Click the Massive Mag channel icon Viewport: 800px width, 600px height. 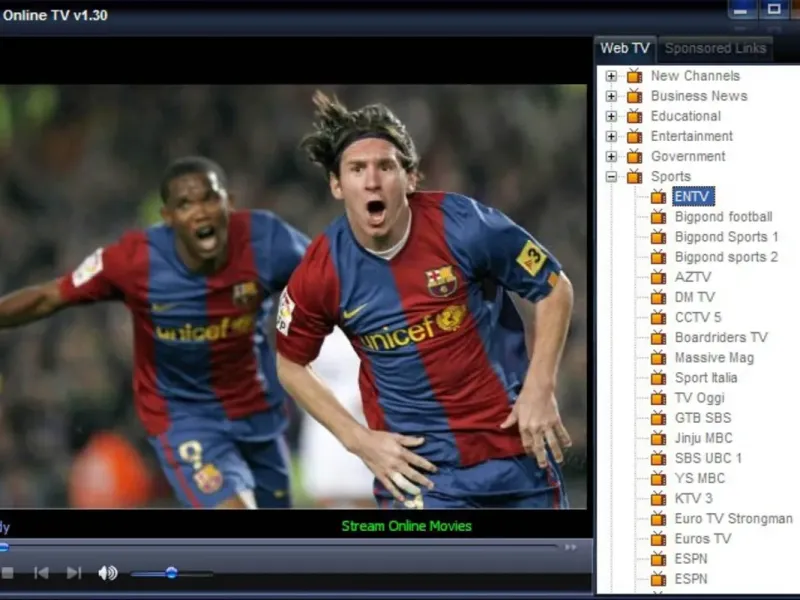(658, 357)
